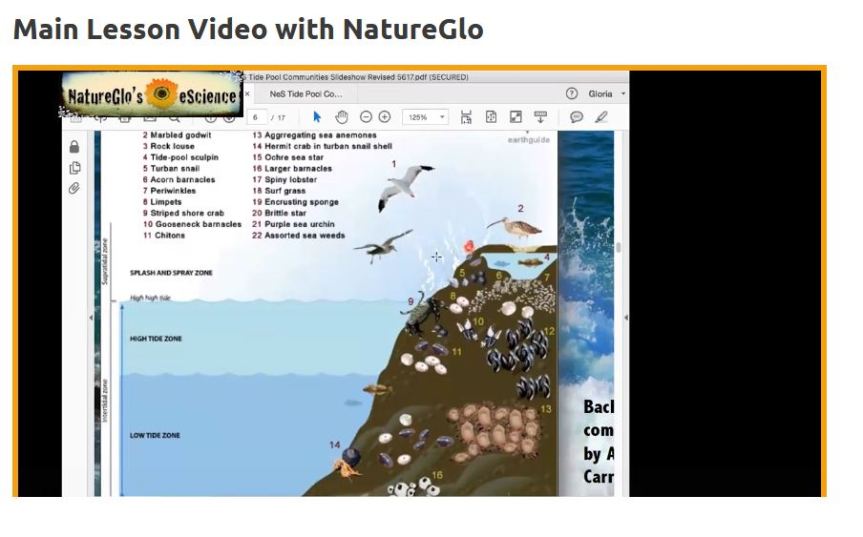Viewport: 863px width, 537px height.
Task: Open the 125% zoom level dropdown
Action: pos(425,117)
